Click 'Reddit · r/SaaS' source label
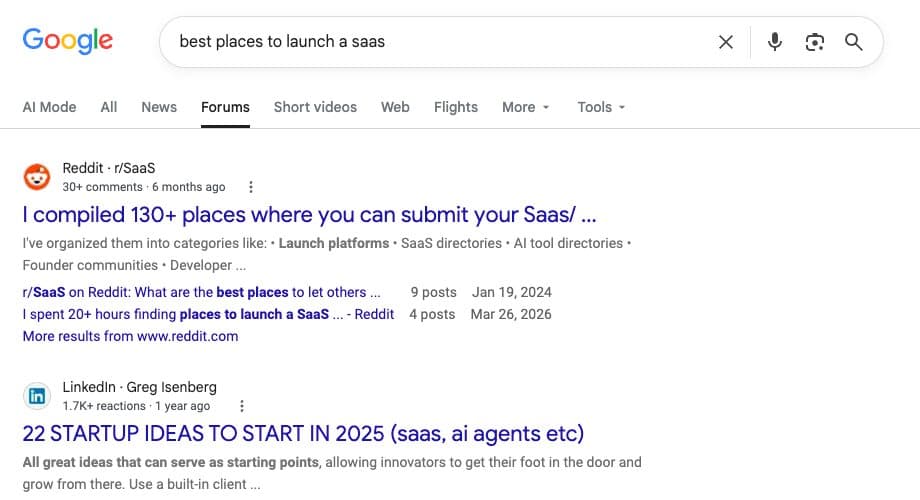 [x=109, y=168]
